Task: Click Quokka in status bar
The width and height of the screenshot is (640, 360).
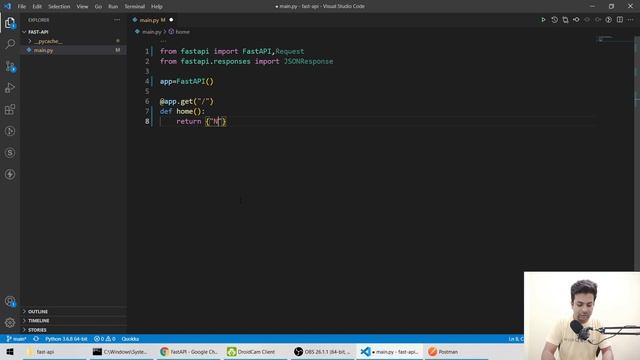Action: pyautogui.click(x=130, y=339)
